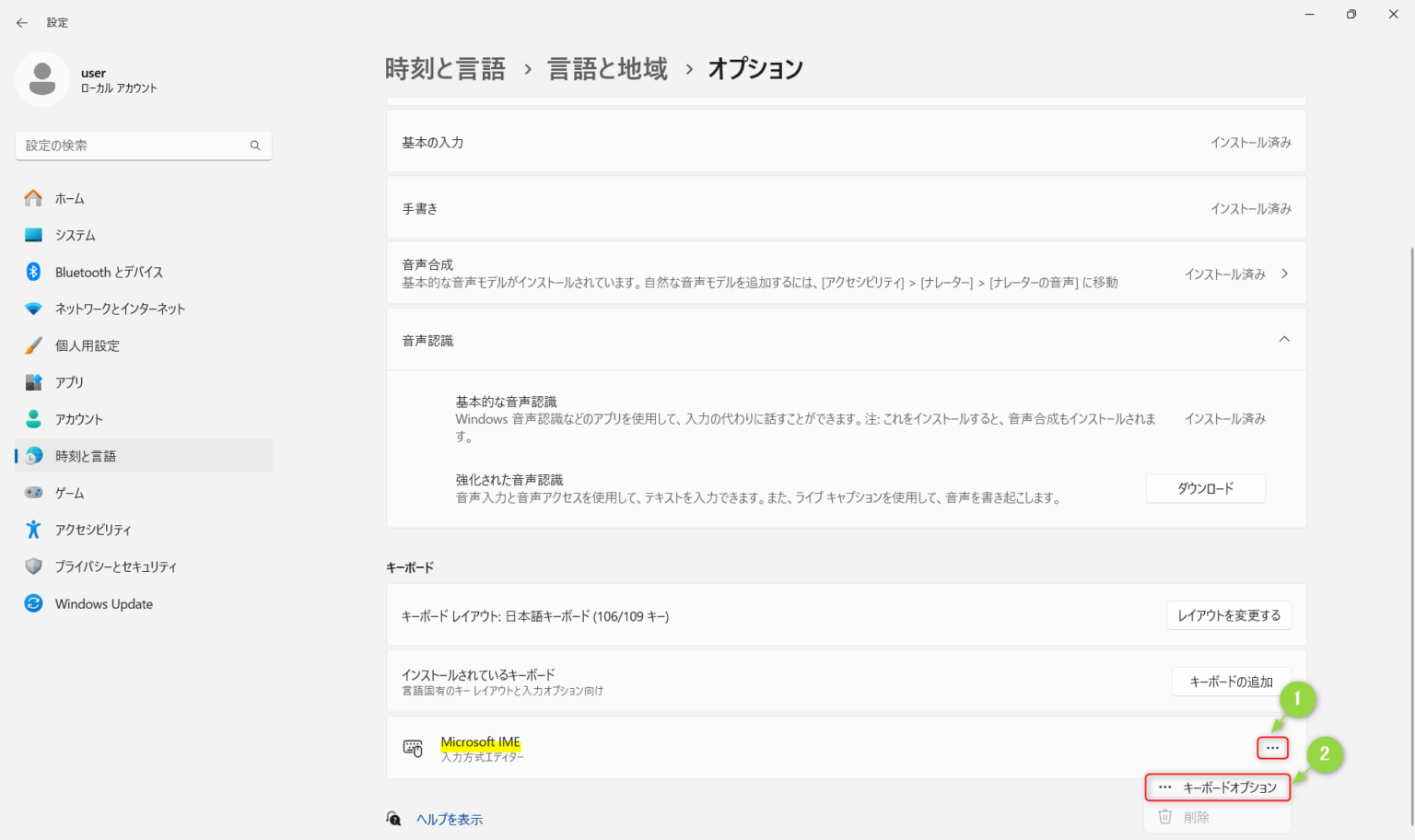Screen dimensions: 1415x840
Task: Open ホーム from the sidebar
Action: pos(69,199)
